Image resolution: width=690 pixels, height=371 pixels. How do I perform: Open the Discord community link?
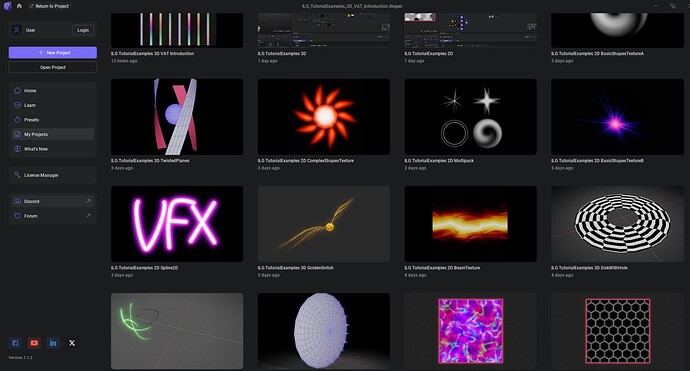pyautogui.click(x=53, y=201)
